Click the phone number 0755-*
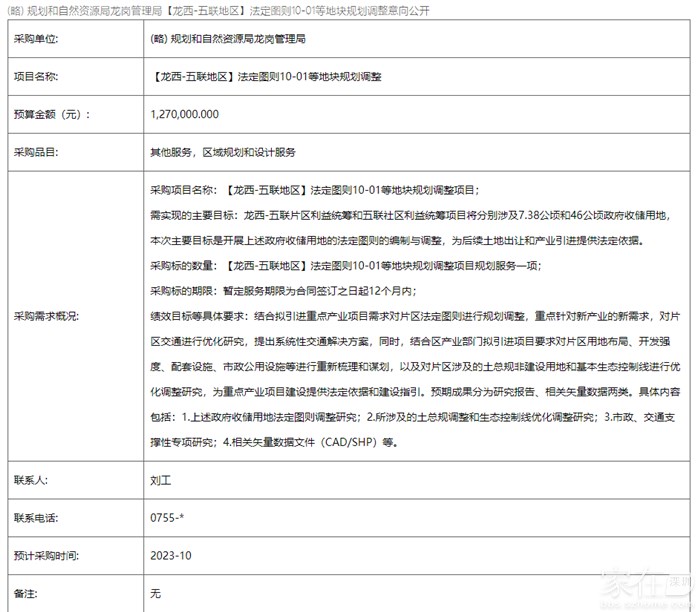700x612 pixels. click(x=167, y=517)
